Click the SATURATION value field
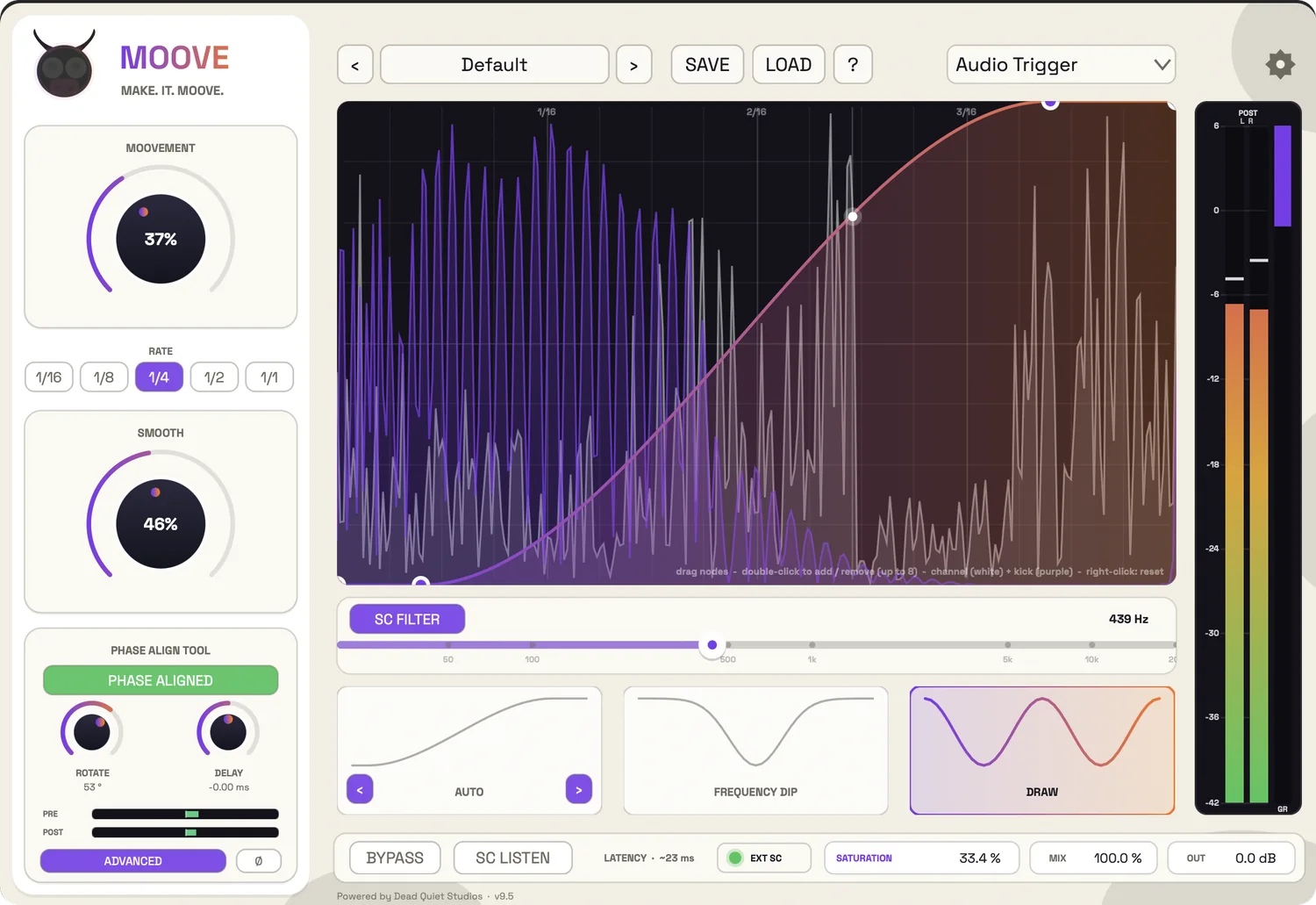The image size is (1316, 905). click(921, 858)
